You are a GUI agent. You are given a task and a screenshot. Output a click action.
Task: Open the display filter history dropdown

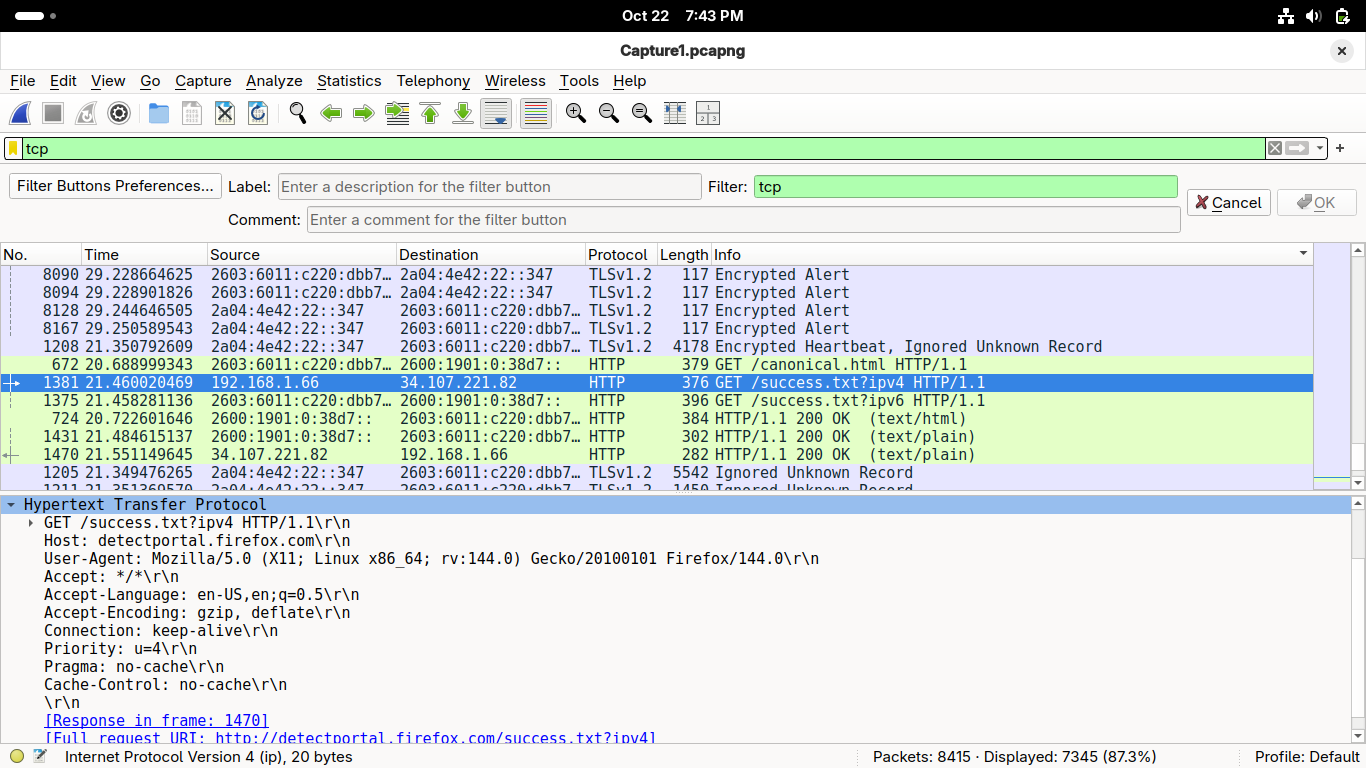point(1320,148)
